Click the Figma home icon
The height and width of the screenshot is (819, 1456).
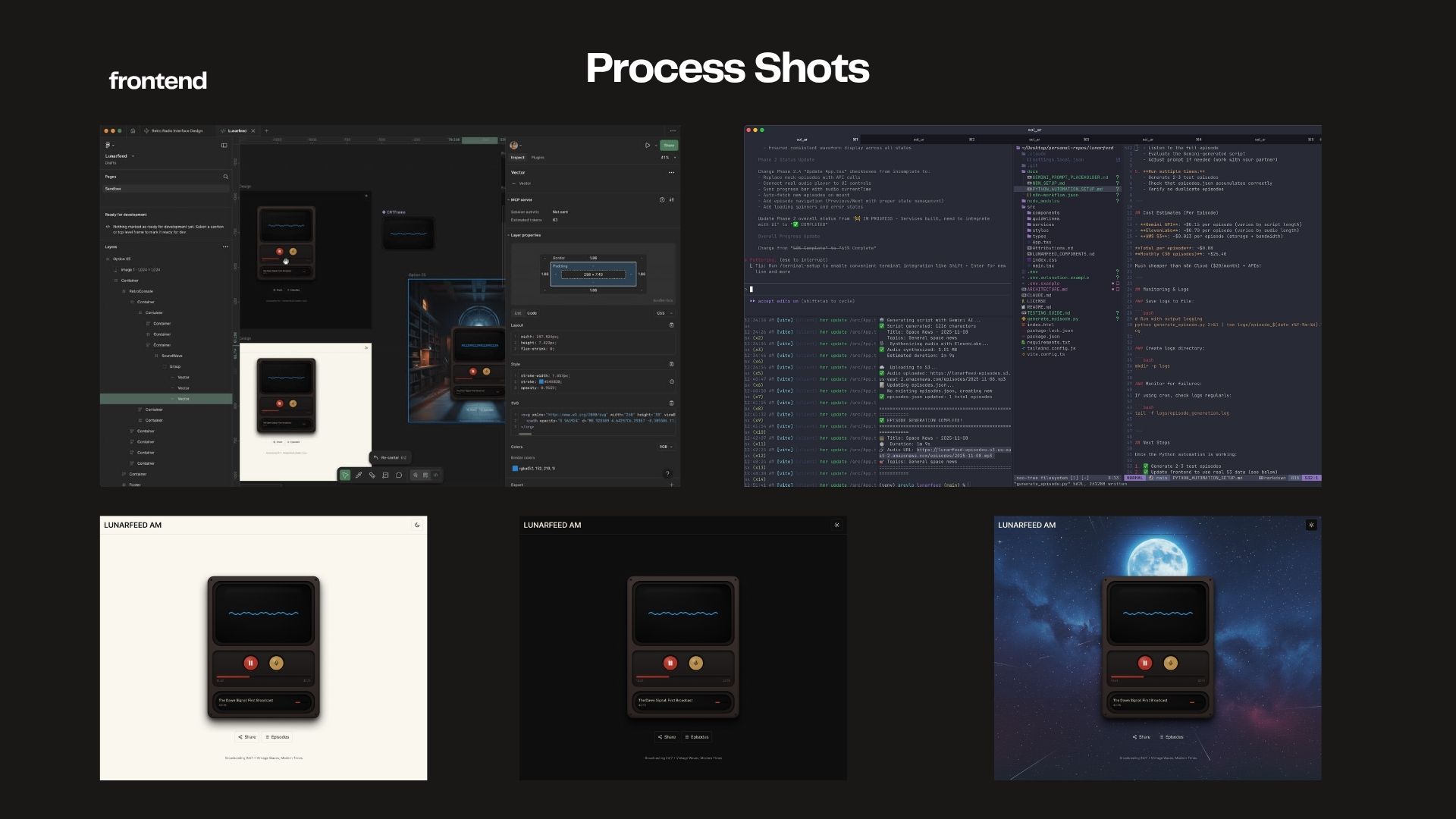click(x=133, y=130)
